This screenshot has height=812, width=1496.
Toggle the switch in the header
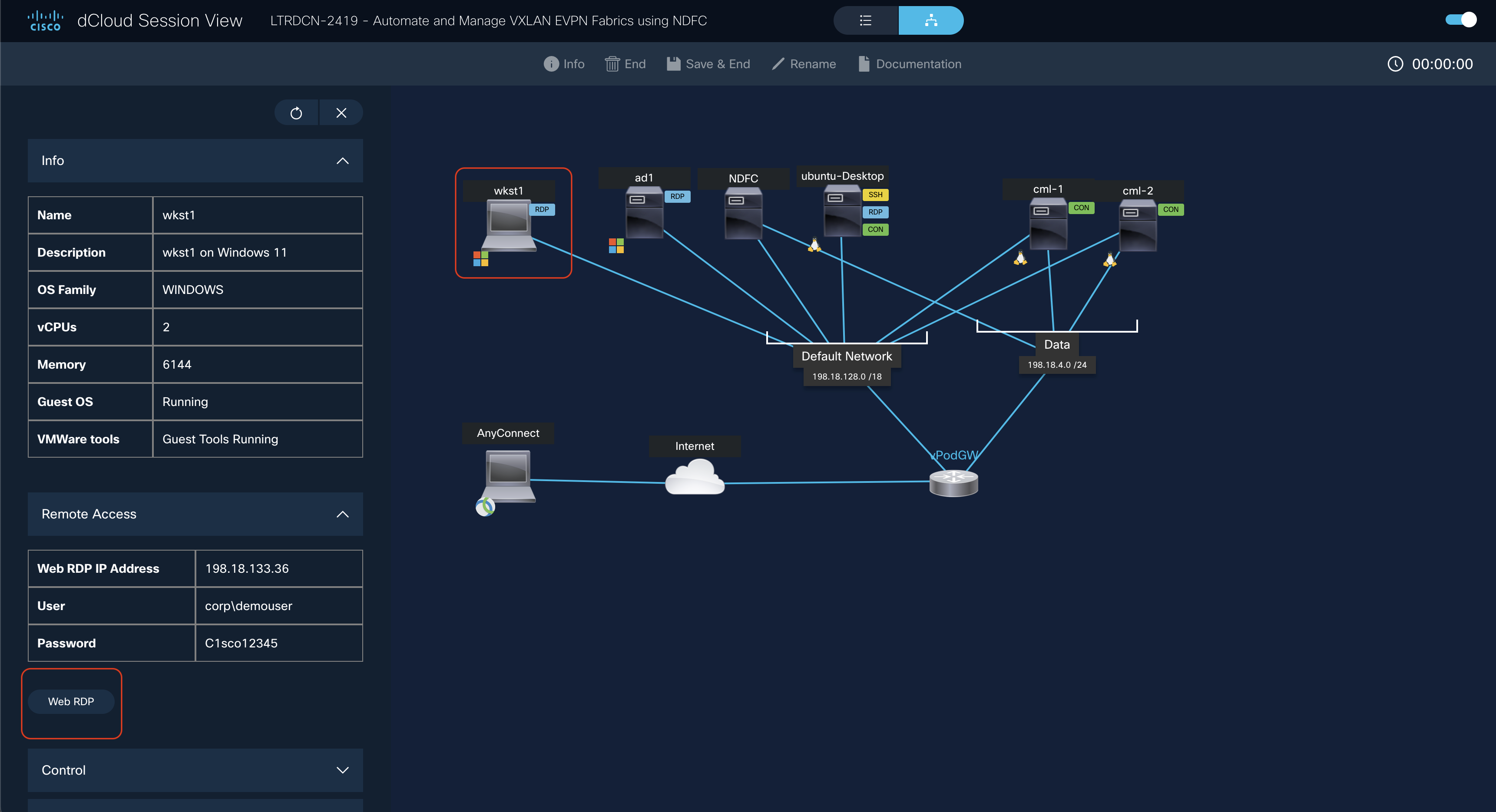[1460, 20]
